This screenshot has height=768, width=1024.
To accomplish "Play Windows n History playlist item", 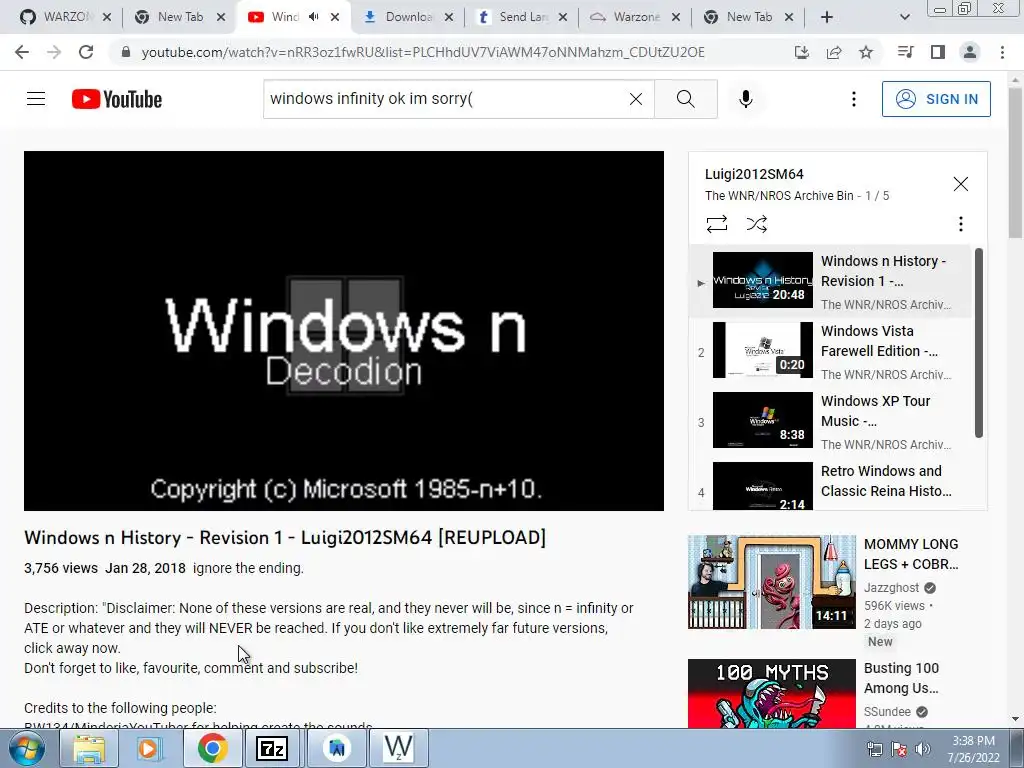I will (830, 281).
